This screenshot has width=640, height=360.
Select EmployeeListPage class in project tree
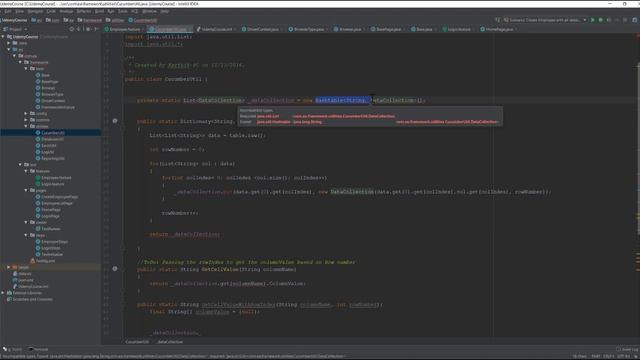(54, 203)
